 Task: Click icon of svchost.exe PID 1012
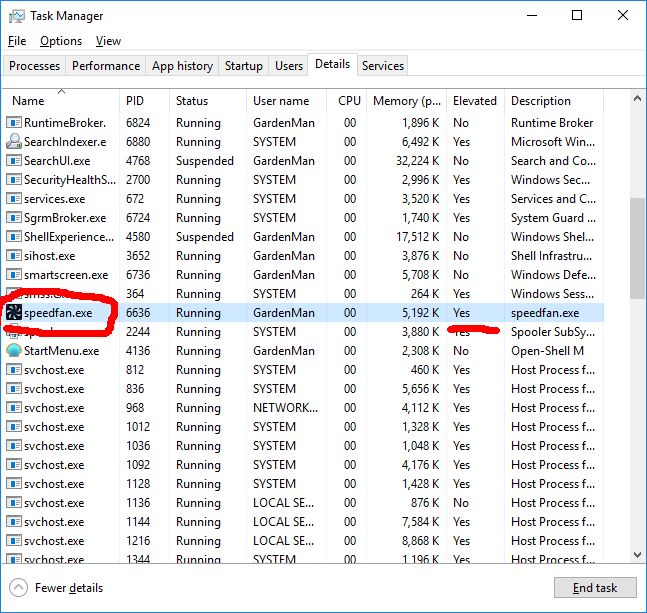coord(14,427)
